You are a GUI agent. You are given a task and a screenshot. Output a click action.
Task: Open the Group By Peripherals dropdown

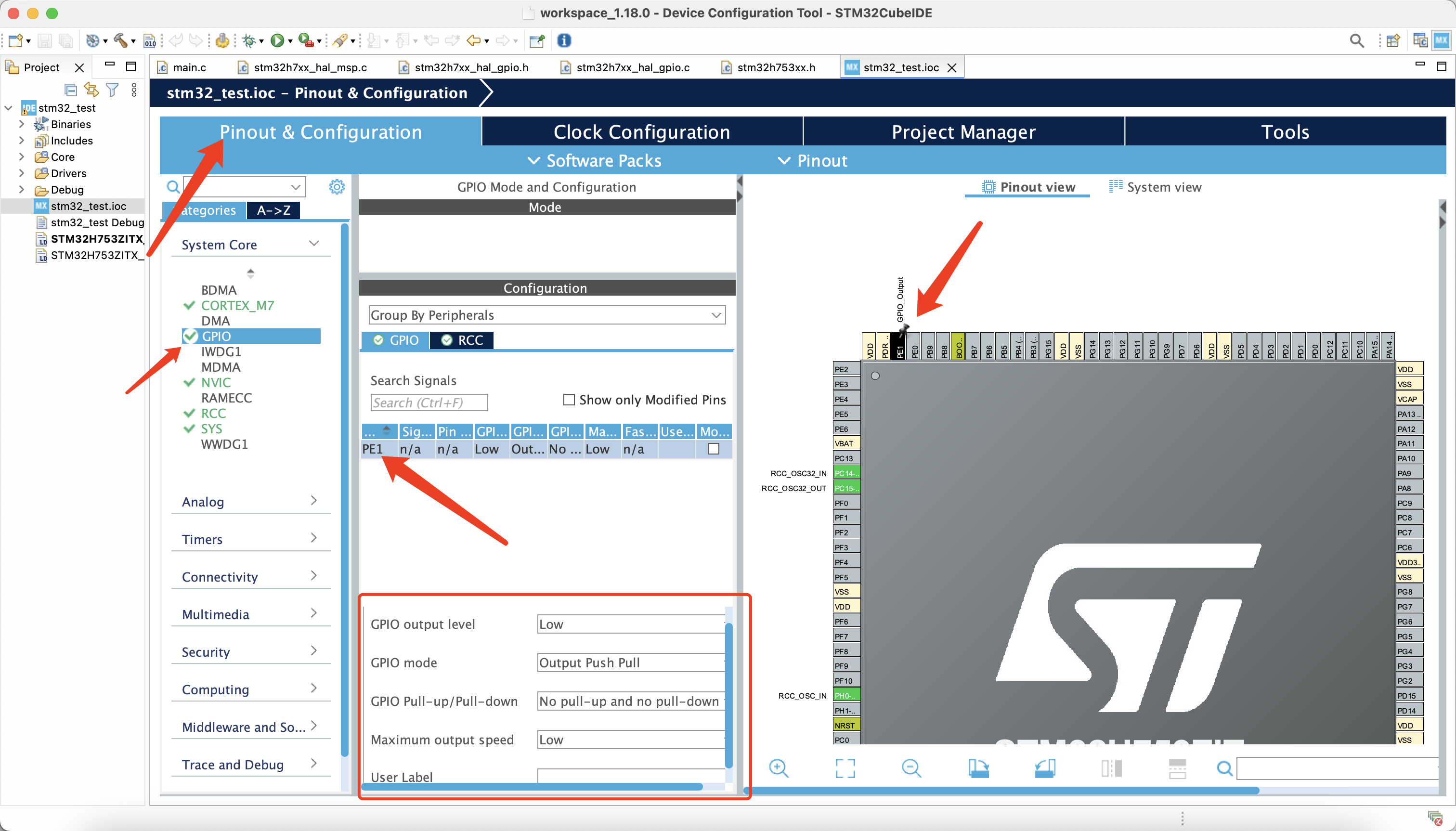pyautogui.click(x=547, y=315)
